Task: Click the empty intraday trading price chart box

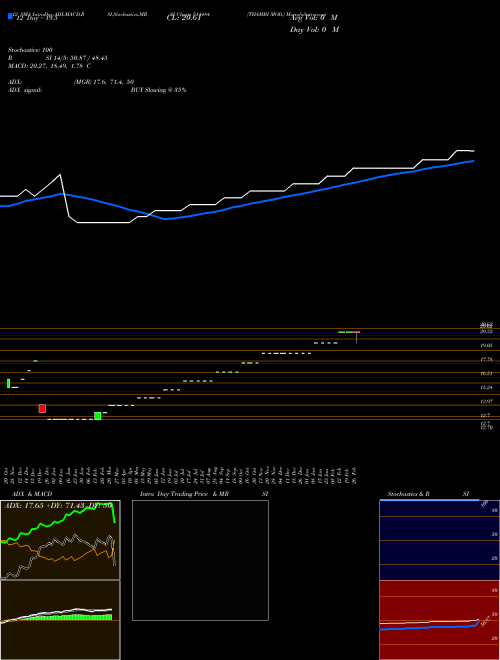Action: coord(200,560)
